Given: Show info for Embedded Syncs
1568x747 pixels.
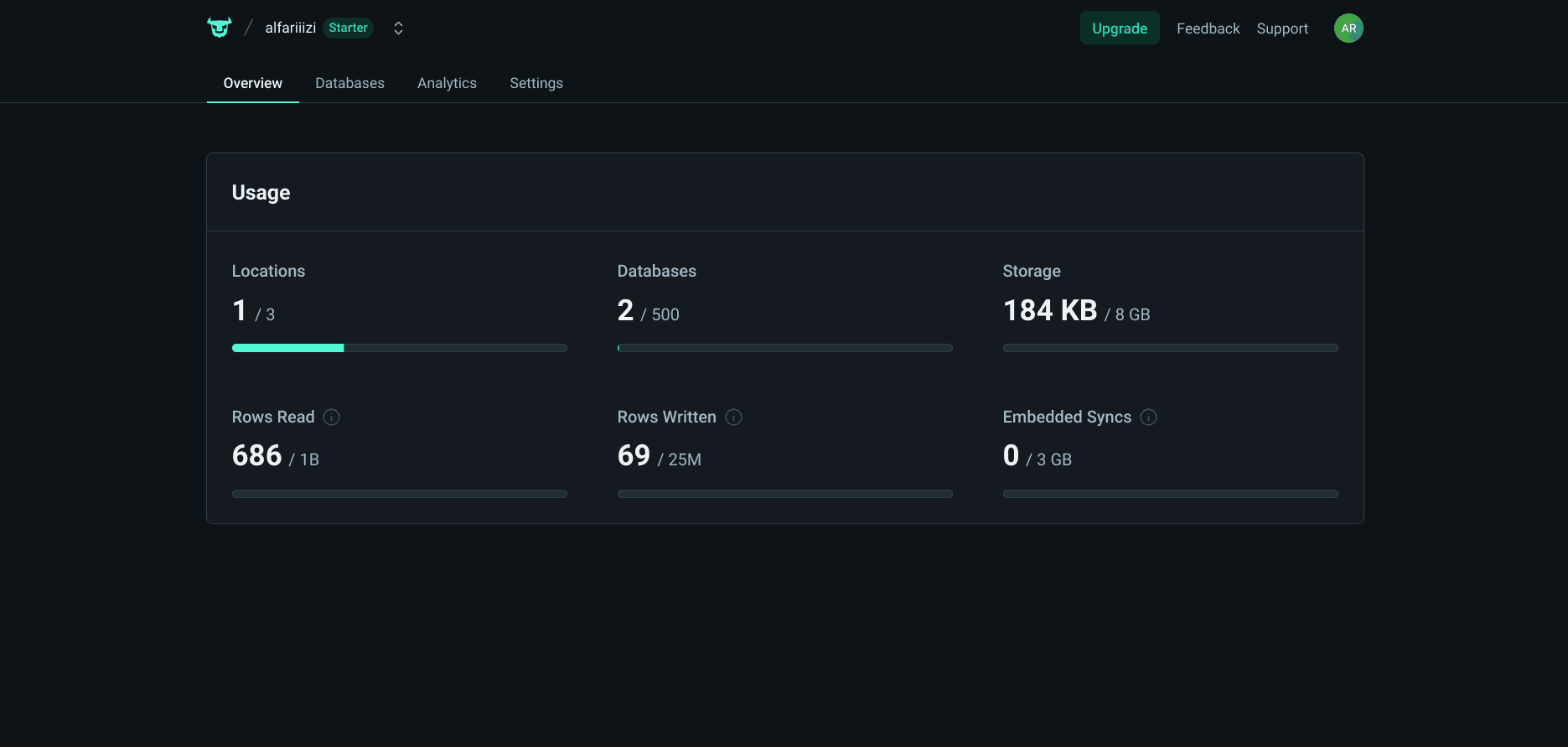Looking at the screenshot, I should click(x=1149, y=418).
